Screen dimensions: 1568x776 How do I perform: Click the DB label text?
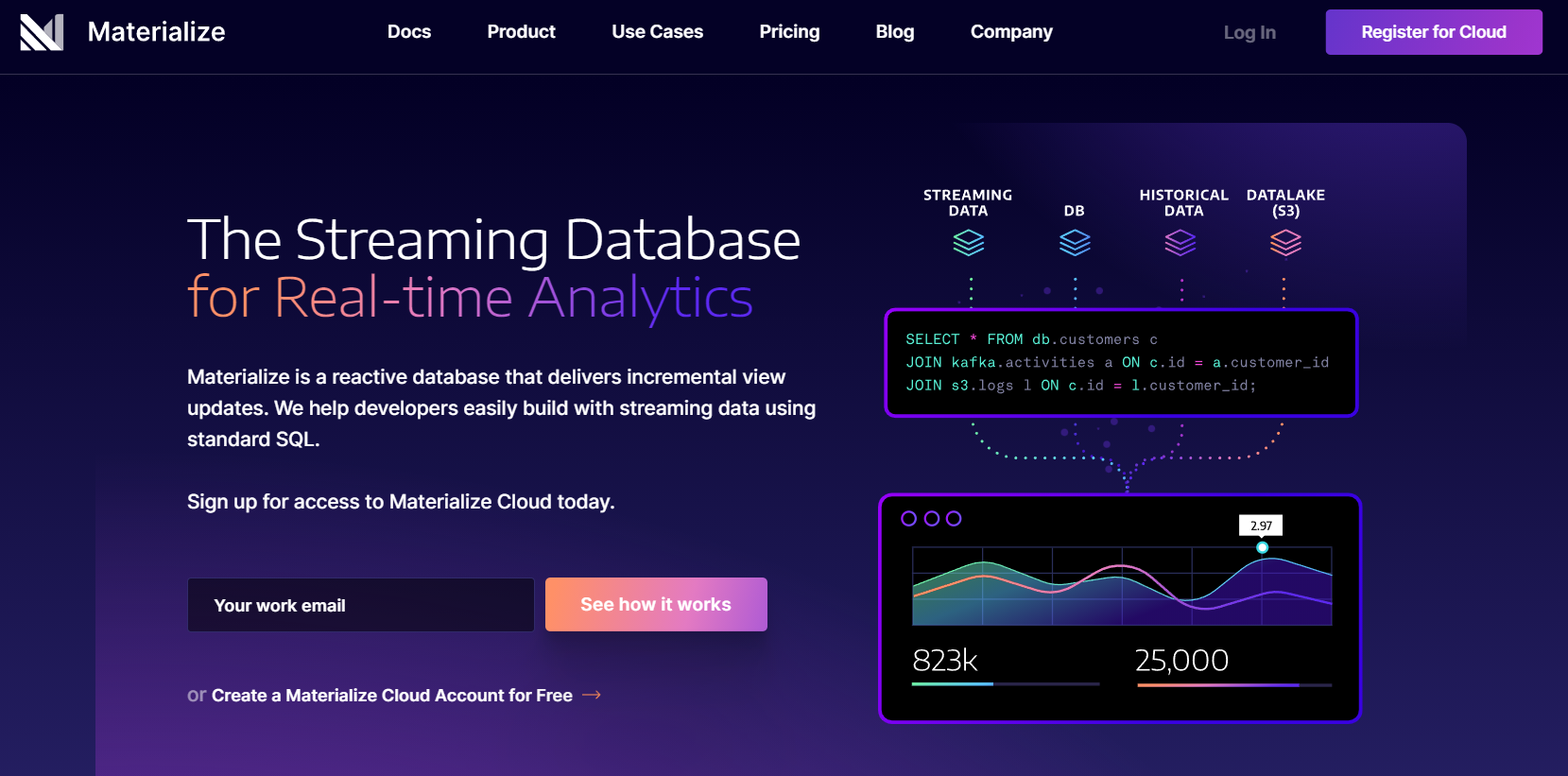(1075, 211)
